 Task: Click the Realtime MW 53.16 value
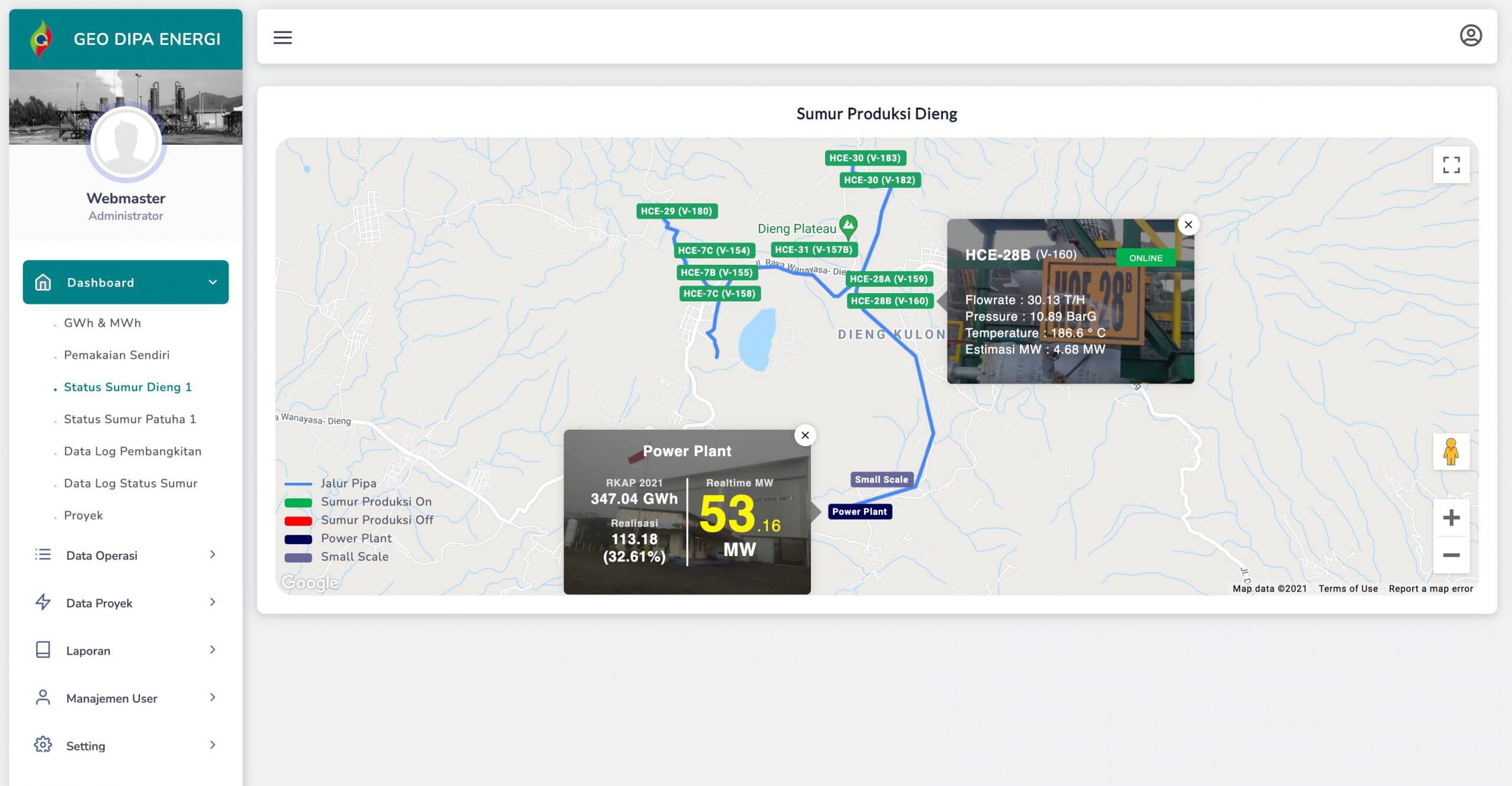tap(739, 514)
